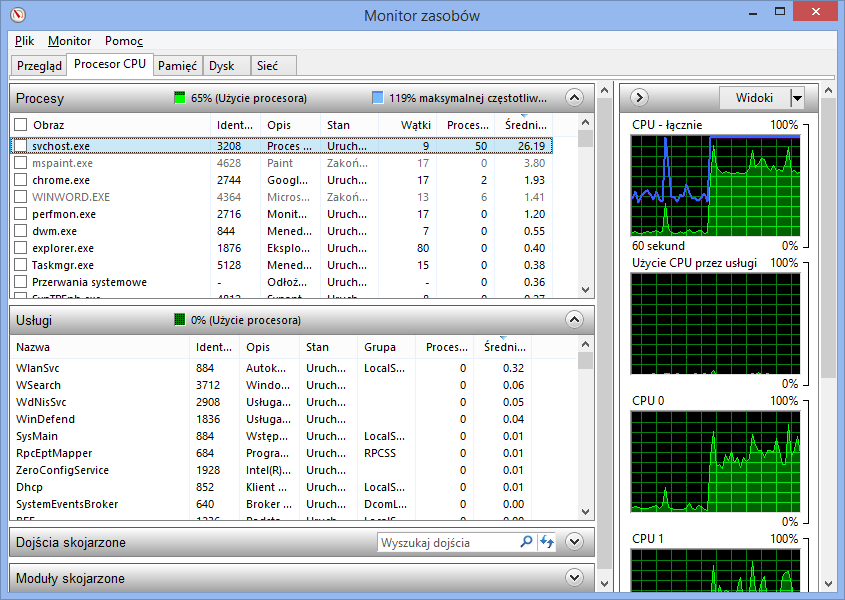Select the SystemEventsBroker service row

pyautogui.click(x=271, y=504)
